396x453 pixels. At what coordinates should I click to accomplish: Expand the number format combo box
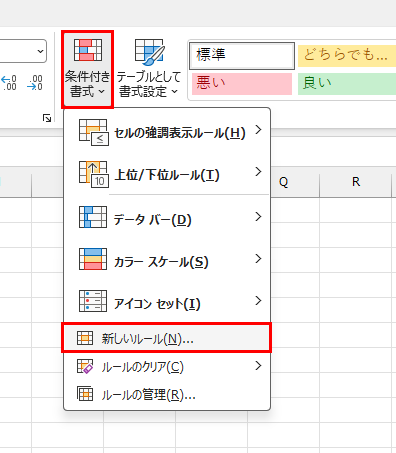pos(40,51)
